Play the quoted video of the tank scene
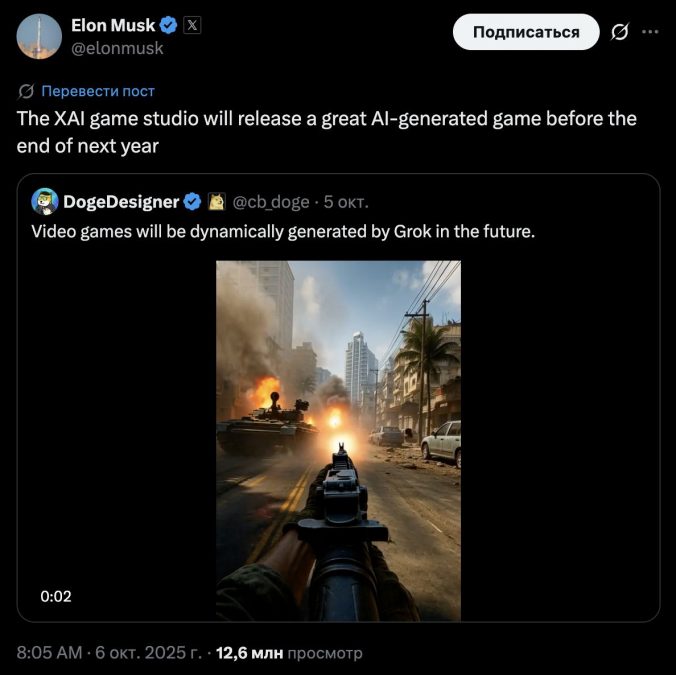The image size is (676, 675). pyautogui.click(x=338, y=440)
